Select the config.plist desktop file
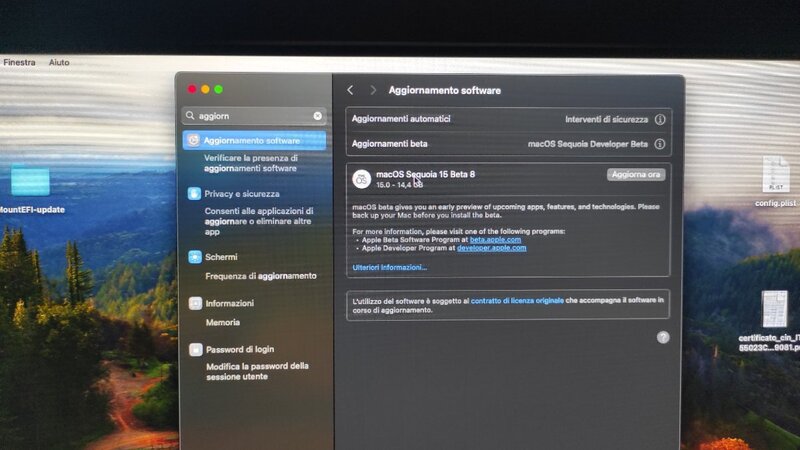The width and height of the screenshot is (800, 450). point(776,174)
